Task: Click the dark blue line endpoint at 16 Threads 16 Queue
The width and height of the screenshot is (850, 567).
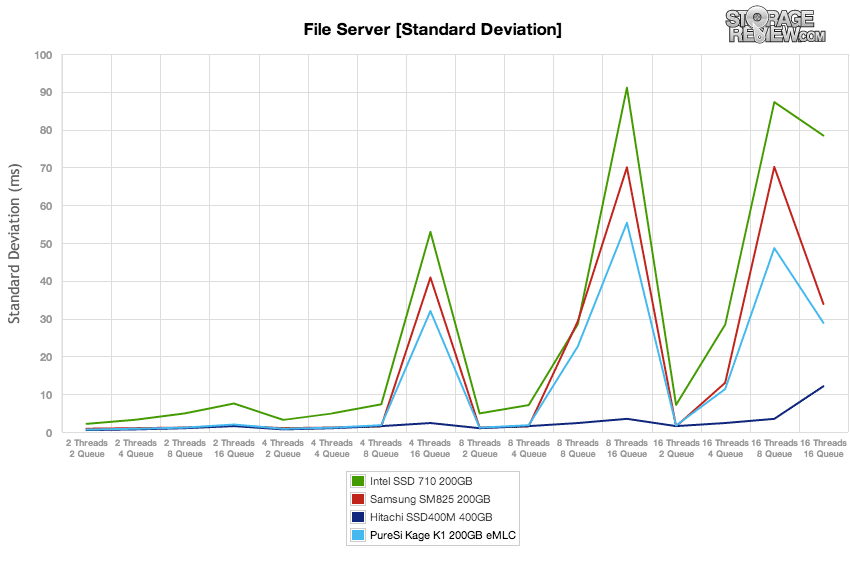Action: 823,386
